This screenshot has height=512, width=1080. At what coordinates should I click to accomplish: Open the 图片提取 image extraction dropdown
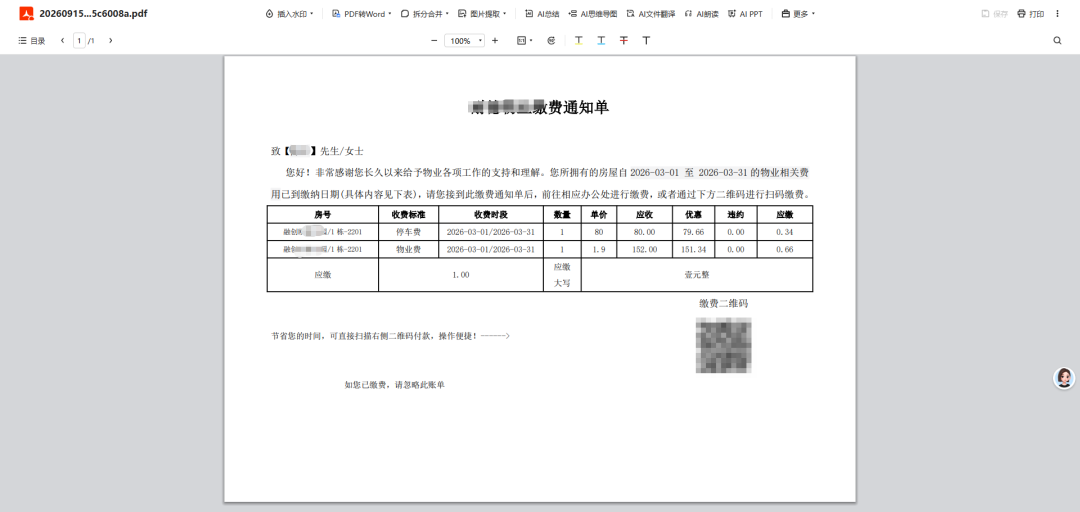point(482,14)
